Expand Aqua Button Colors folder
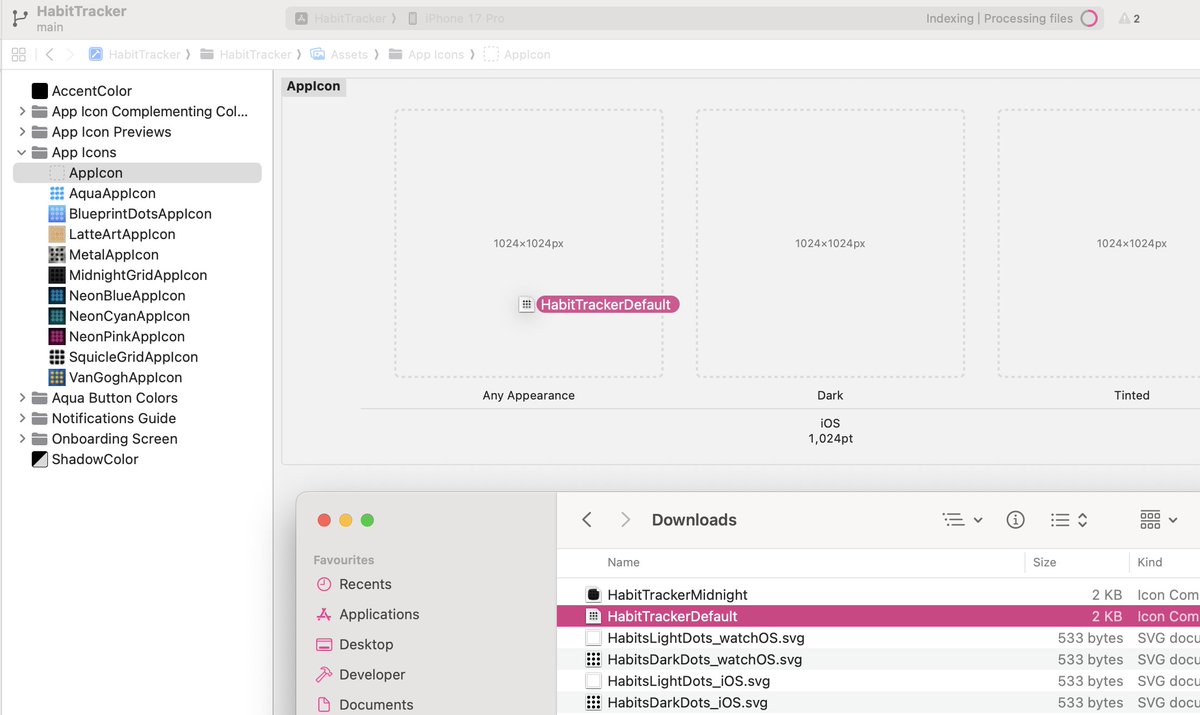The width and height of the screenshot is (1200, 715). pyautogui.click(x=22, y=398)
